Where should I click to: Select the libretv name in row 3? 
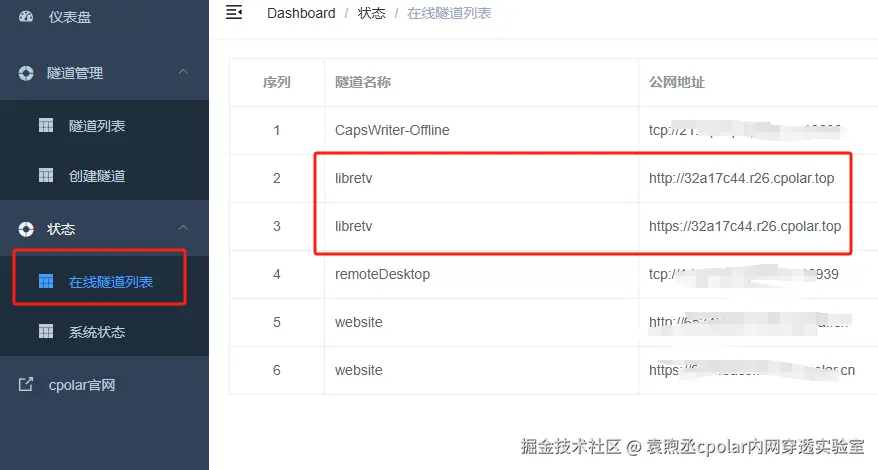353,226
